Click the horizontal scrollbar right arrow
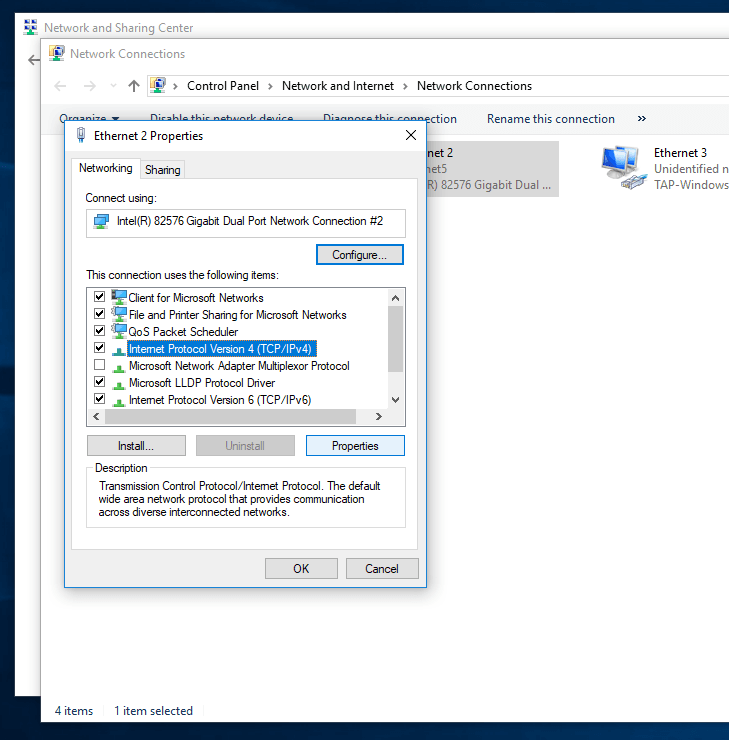Viewport: 729px width, 740px height. click(x=378, y=417)
